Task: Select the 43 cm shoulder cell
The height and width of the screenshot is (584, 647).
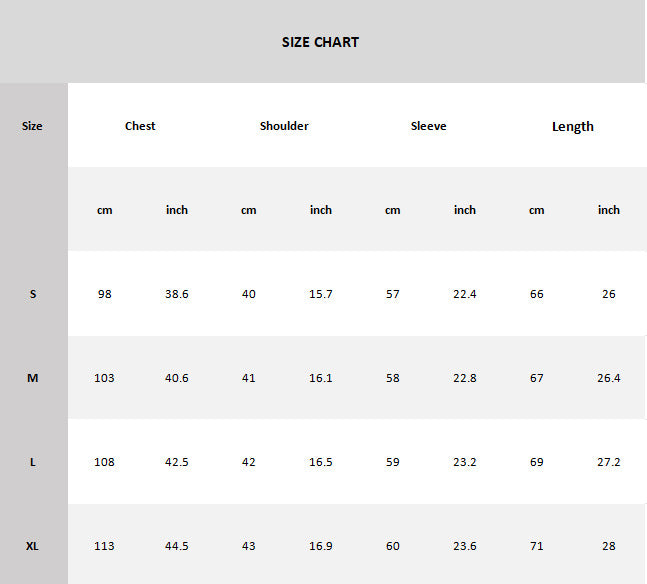Action: point(249,546)
